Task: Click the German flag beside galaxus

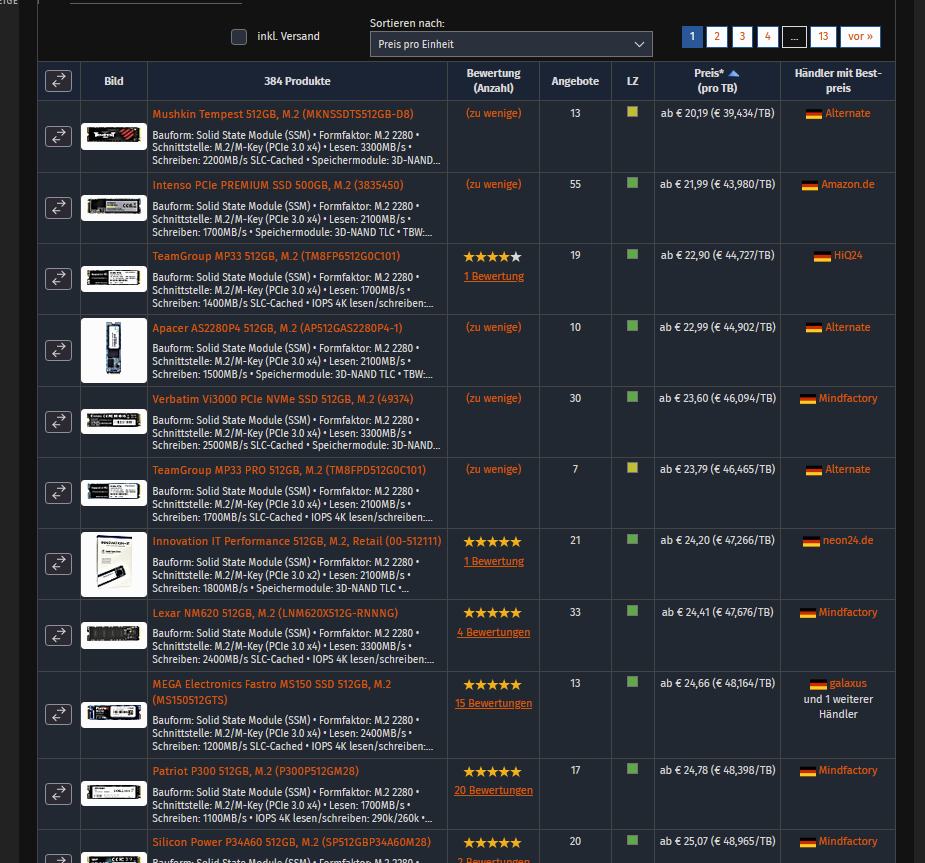Action: pos(818,684)
